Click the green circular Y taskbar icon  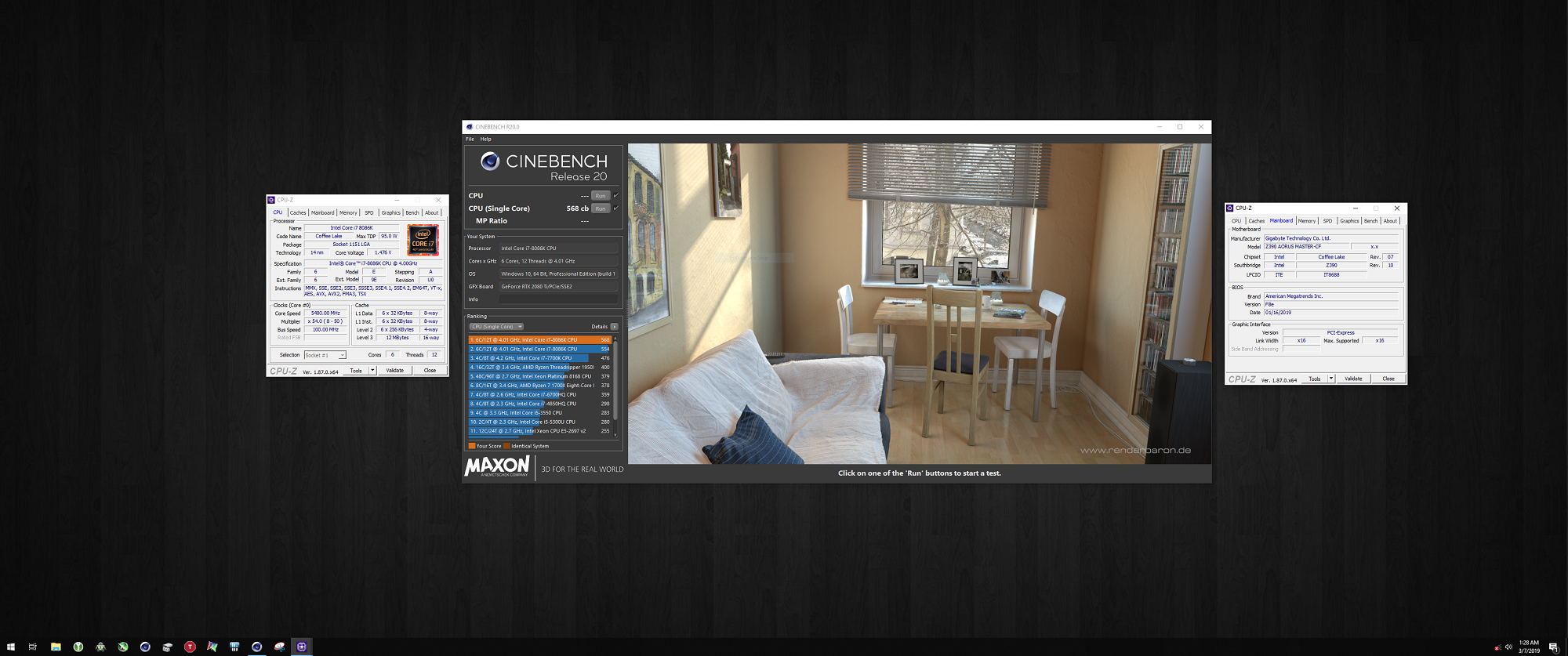tap(78, 647)
